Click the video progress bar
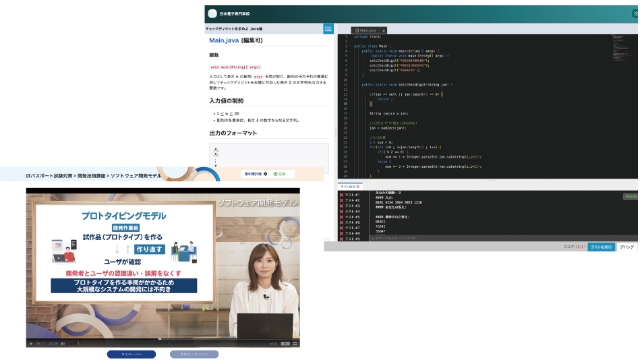 [x=163, y=339]
